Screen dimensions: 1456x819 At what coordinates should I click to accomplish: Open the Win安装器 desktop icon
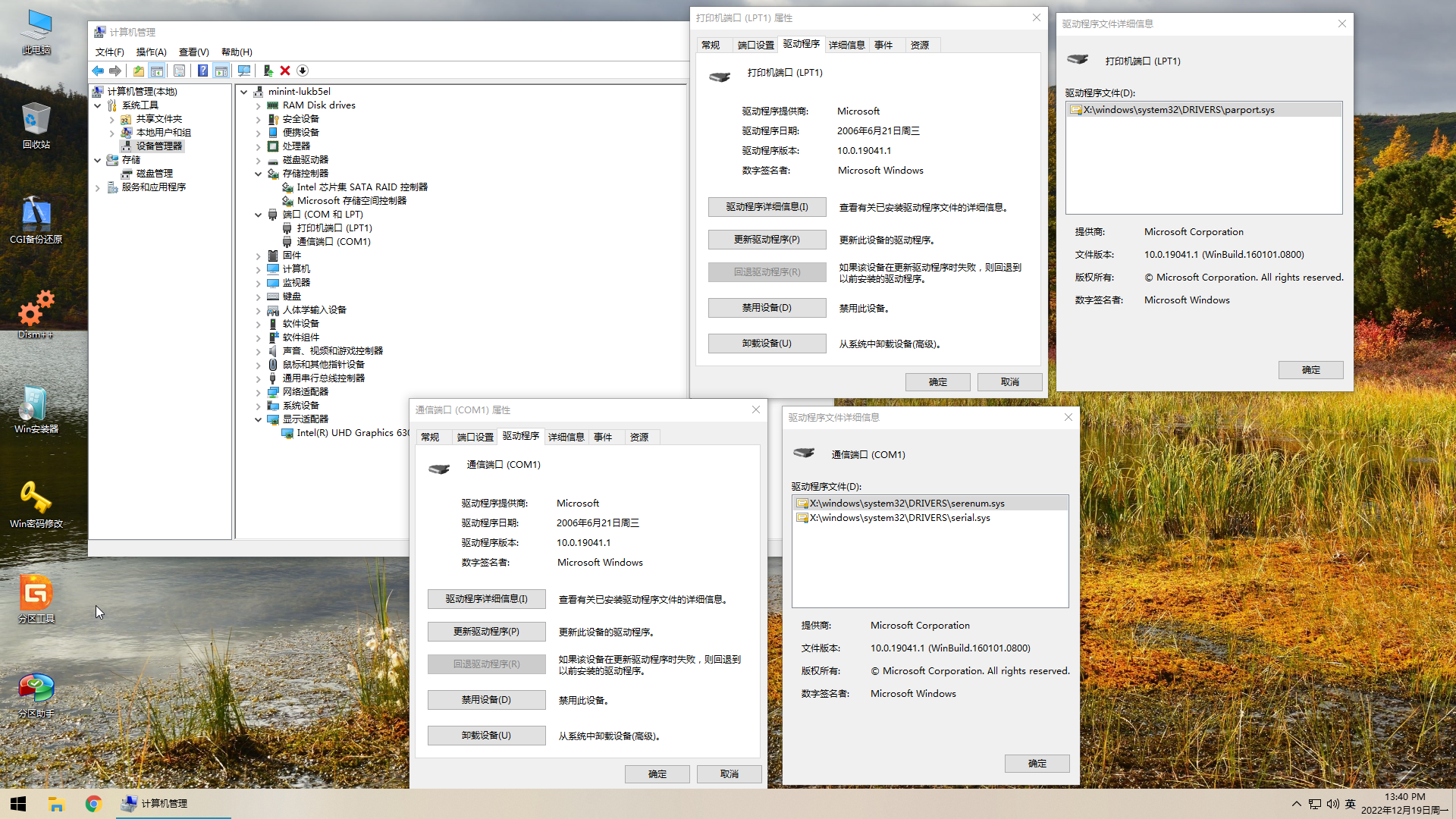[x=36, y=409]
